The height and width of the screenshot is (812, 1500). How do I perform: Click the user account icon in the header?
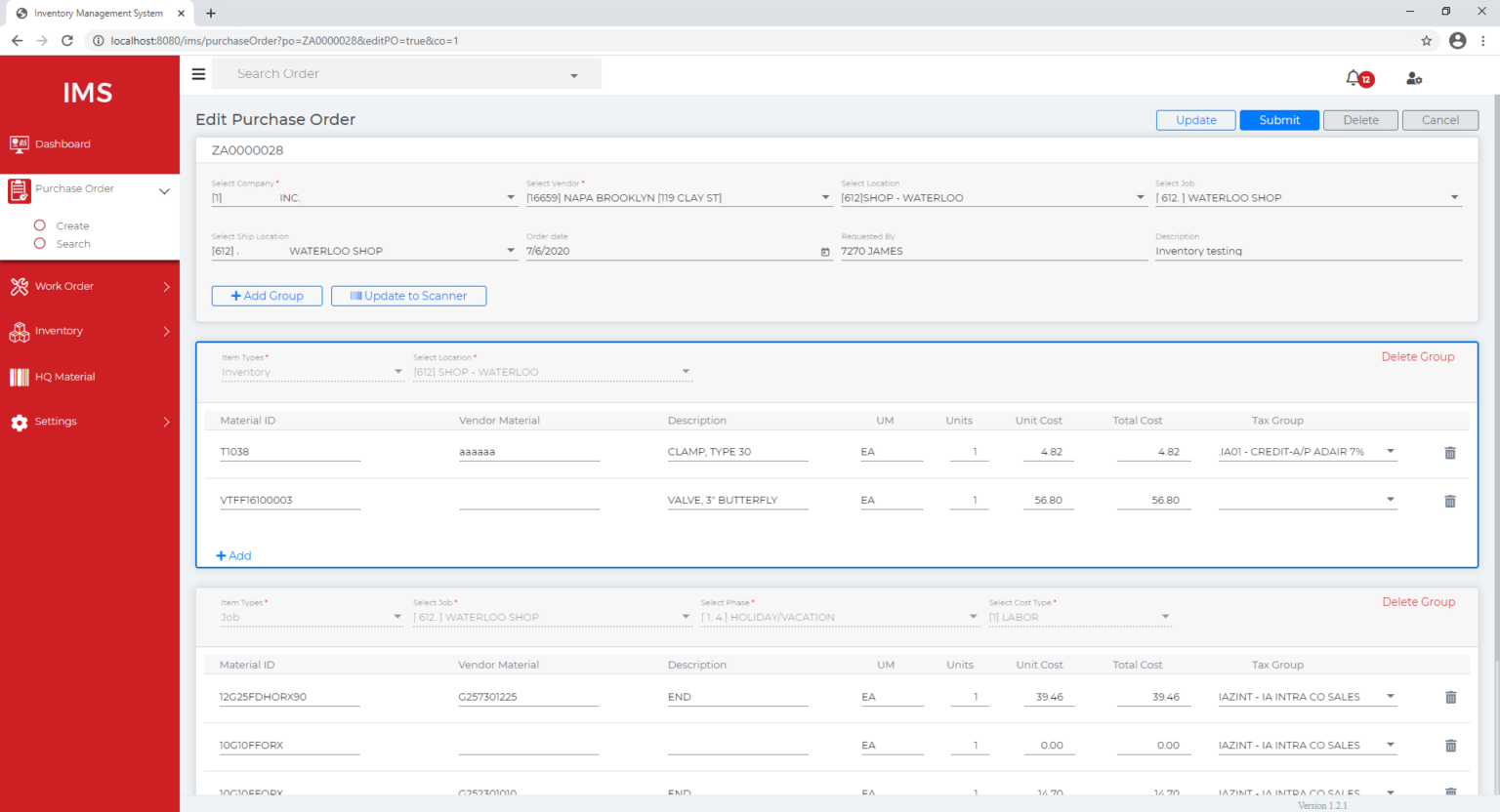pos(1413,78)
